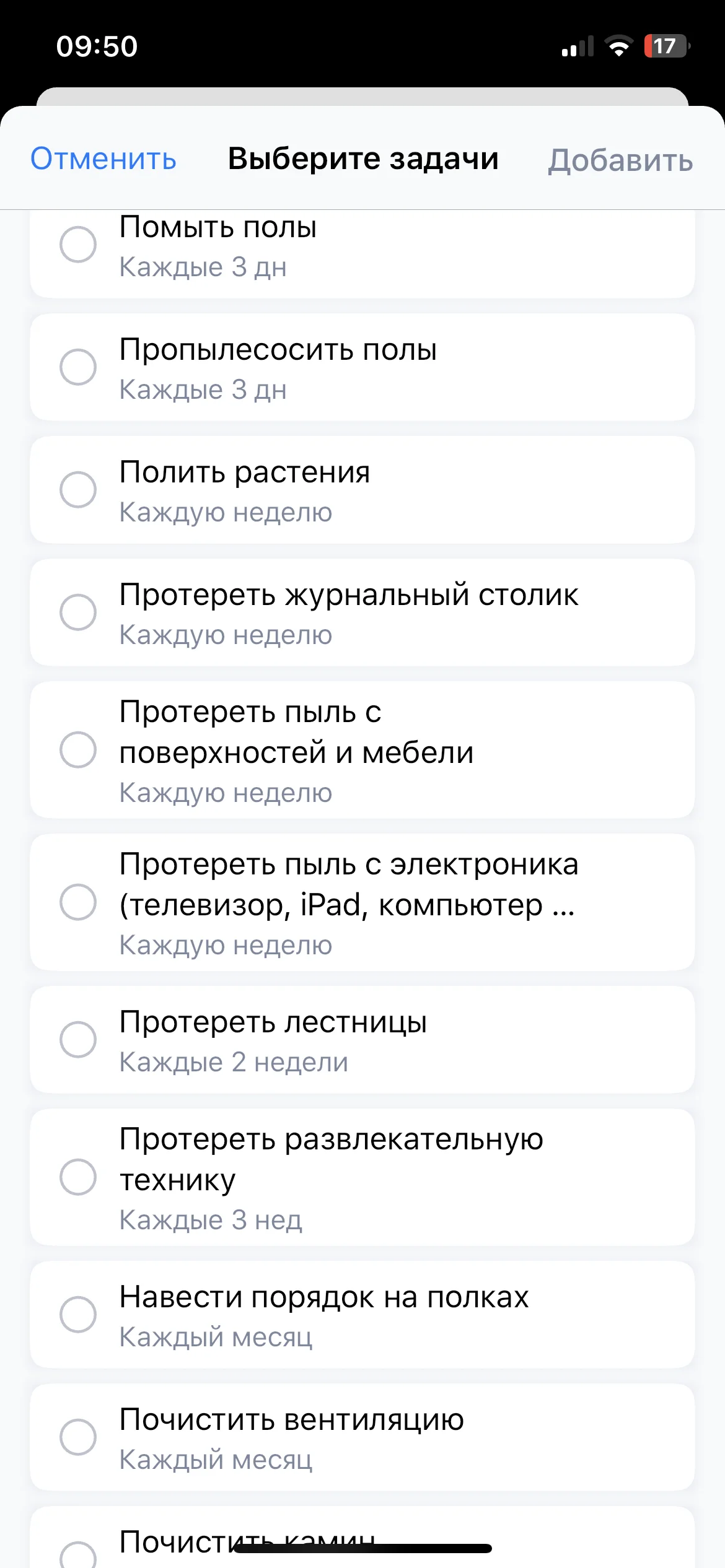Image resolution: width=725 pixels, height=1568 pixels.
Task: Tap the Выберите задачи sheet title
Action: click(x=363, y=159)
